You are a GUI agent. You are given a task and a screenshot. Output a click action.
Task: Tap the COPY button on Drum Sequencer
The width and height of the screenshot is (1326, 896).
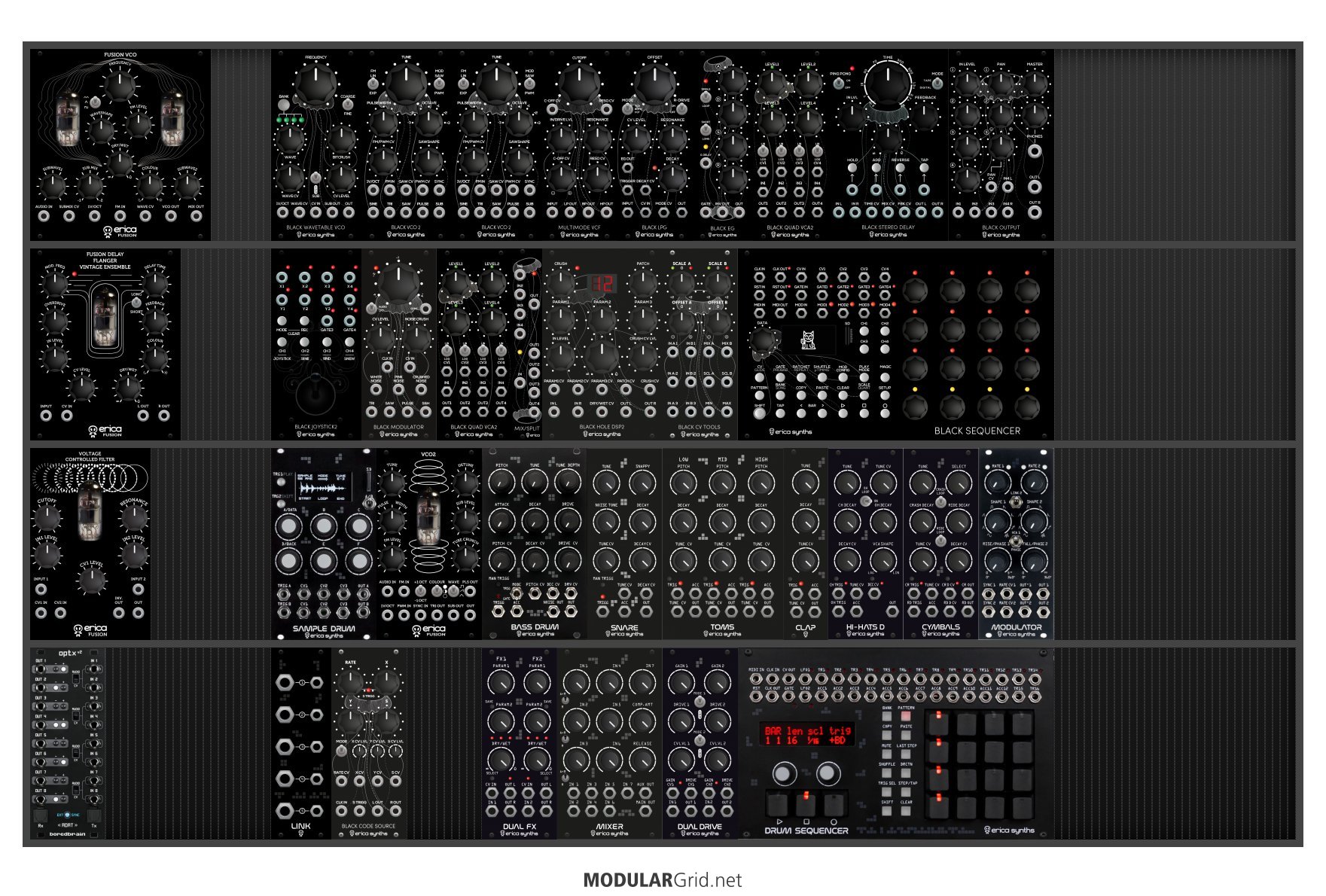tap(887, 735)
